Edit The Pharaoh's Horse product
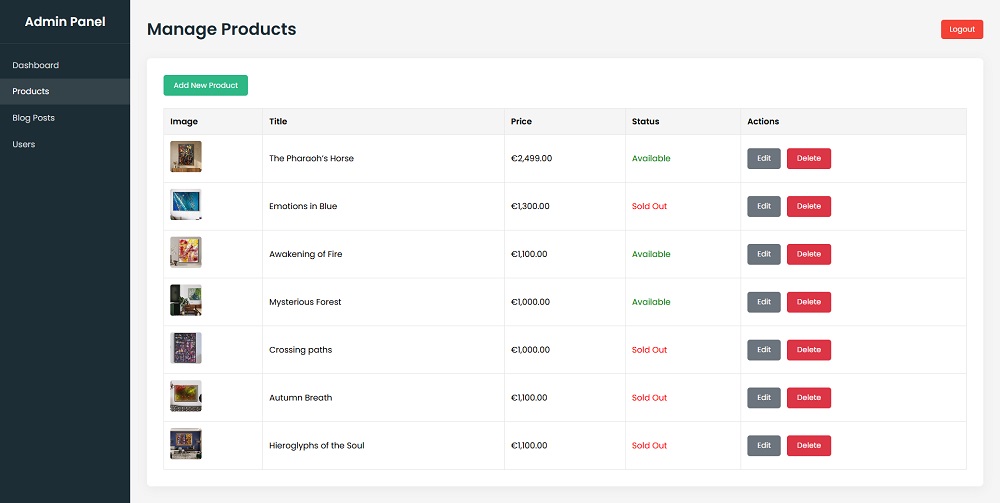The image size is (1000, 503). (x=763, y=158)
